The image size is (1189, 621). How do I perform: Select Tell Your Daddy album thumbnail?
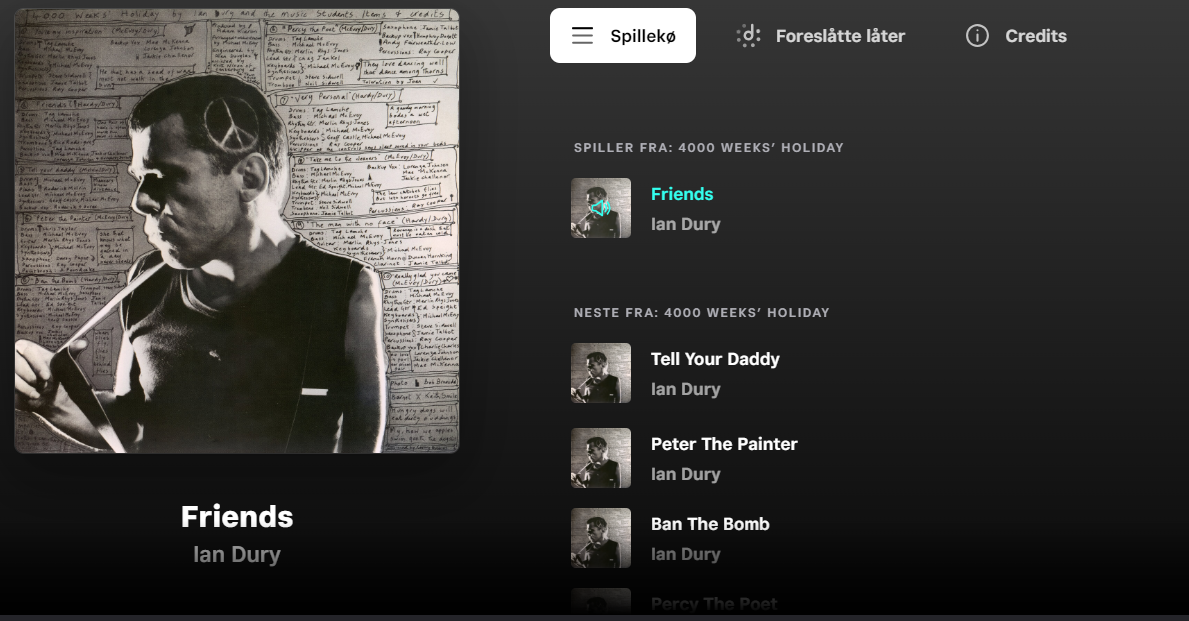pyautogui.click(x=601, y=373)
